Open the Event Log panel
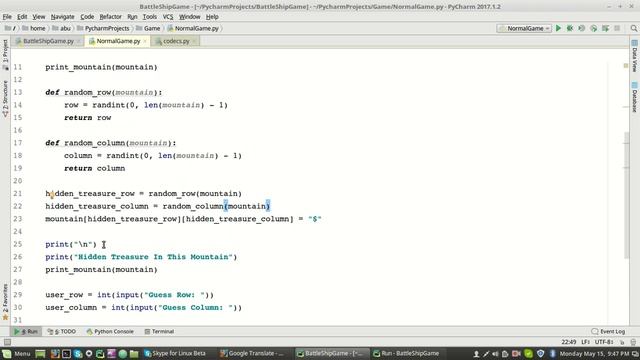This screenshot has width=640, height=360. click(608, 331)
